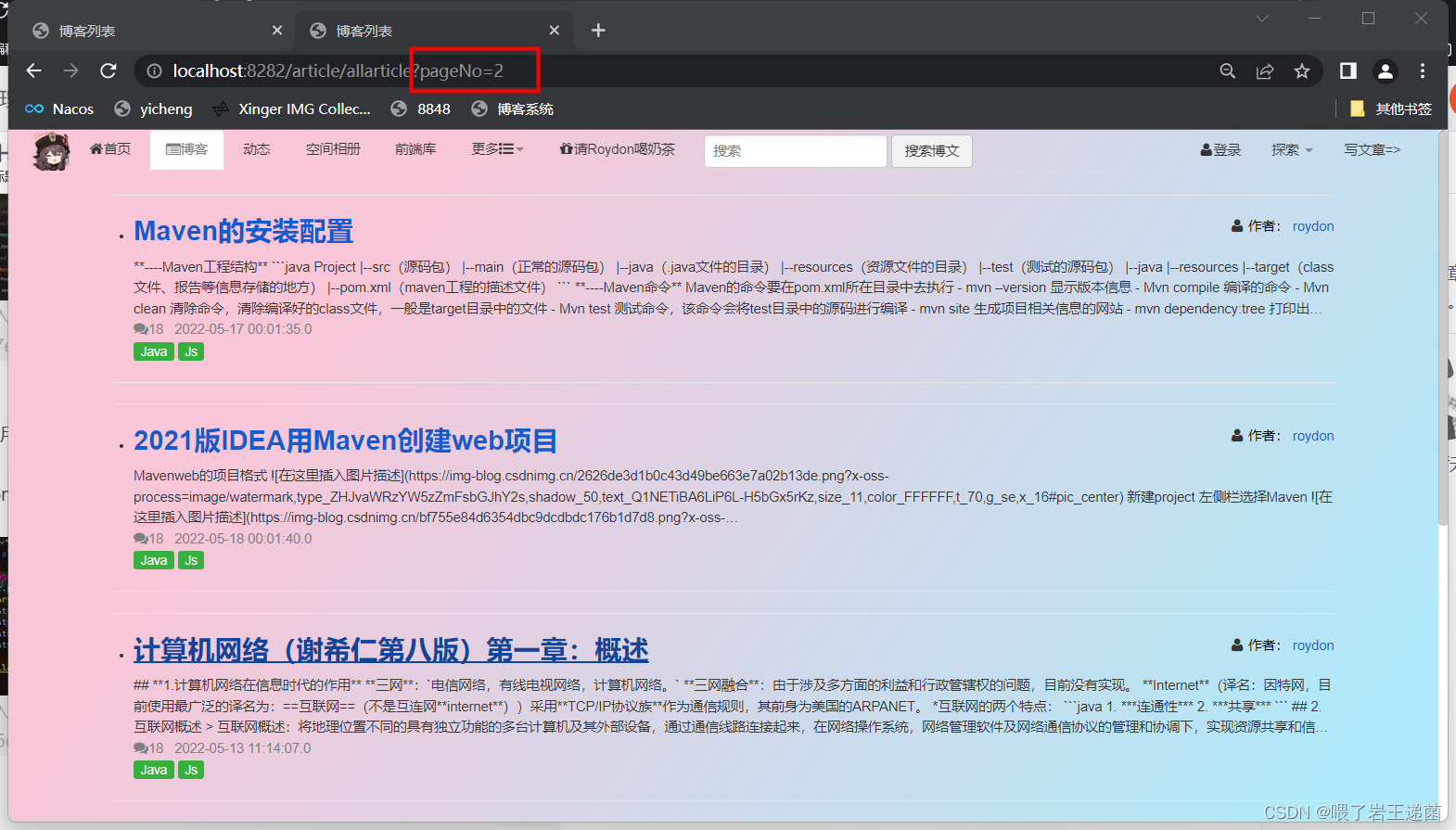
Task: Open the 空间相册 navigation item
Action: click(x=333, y=149)
